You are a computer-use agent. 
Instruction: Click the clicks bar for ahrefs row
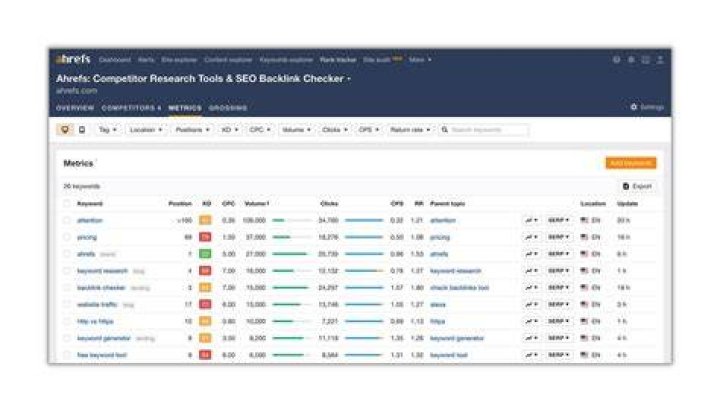pyautogui.click(x=364, y=254)
